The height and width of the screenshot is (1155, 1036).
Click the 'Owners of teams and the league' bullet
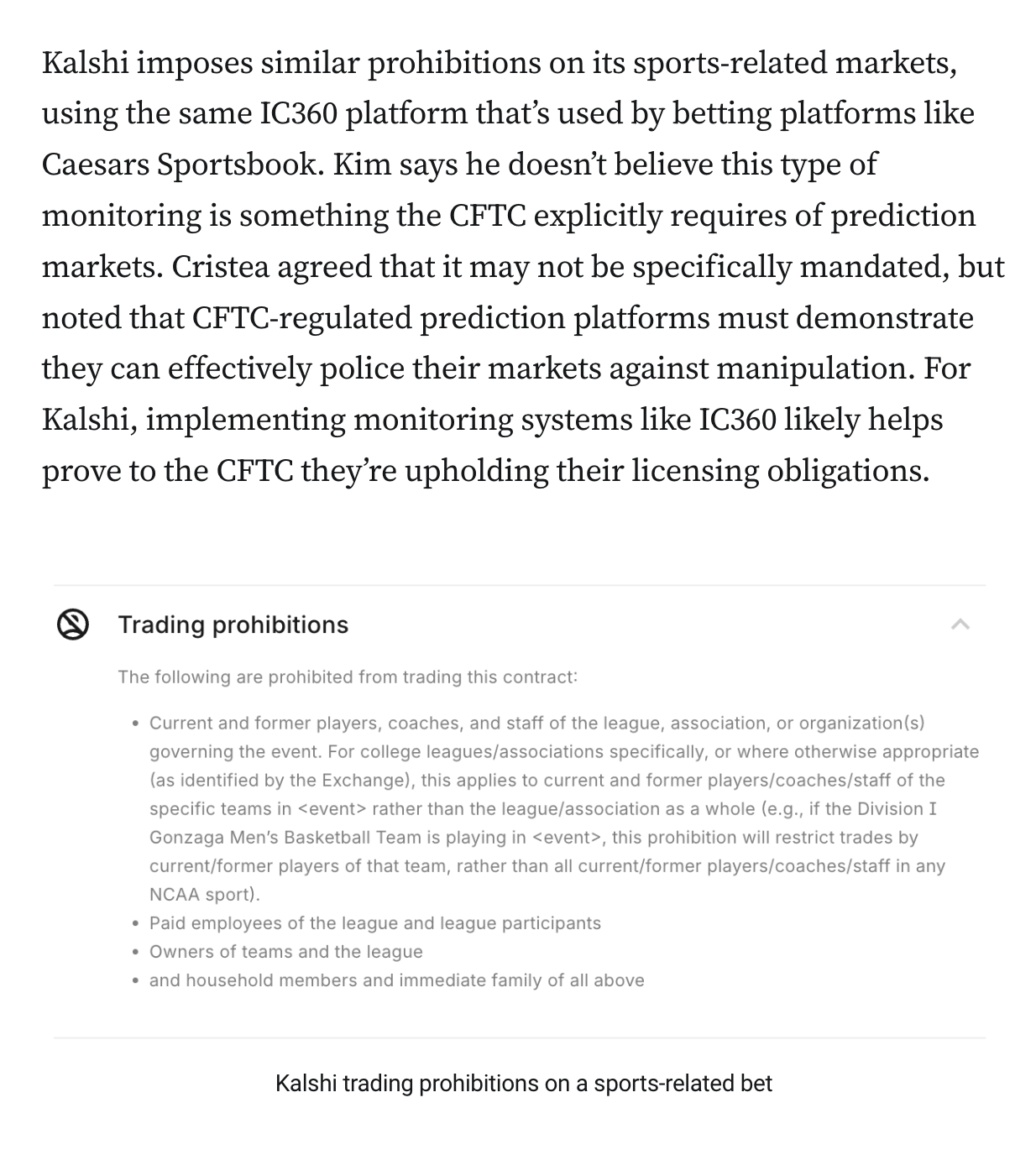285,952
